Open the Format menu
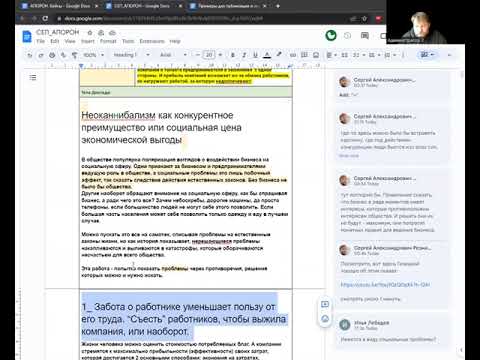 click(108, 41)
